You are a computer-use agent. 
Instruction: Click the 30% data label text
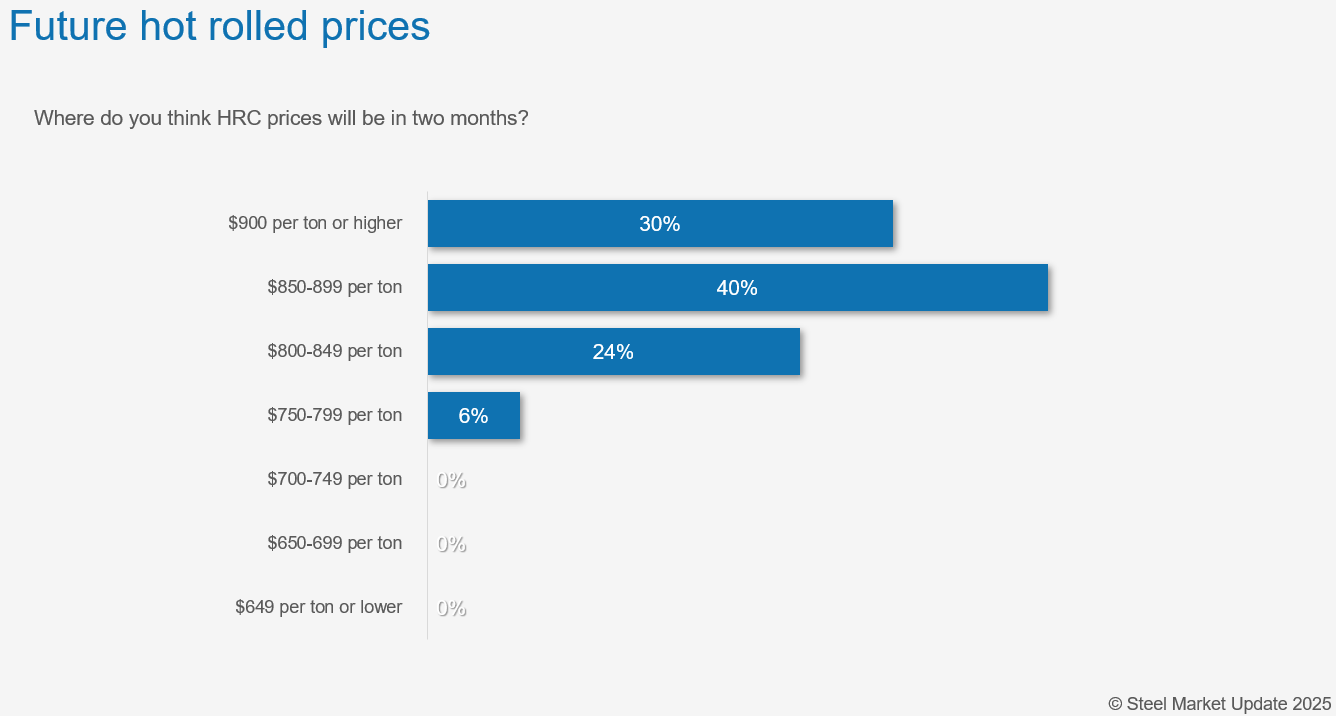(x=660, y=224)
